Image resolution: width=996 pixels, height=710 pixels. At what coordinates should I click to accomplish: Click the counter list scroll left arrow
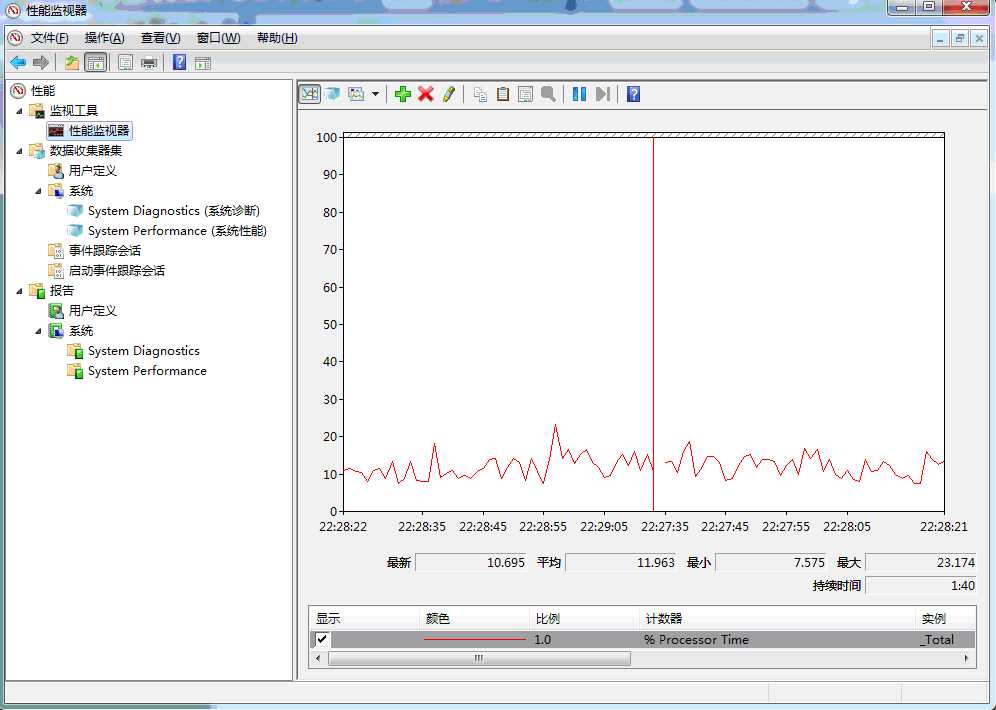pos(318,658)
